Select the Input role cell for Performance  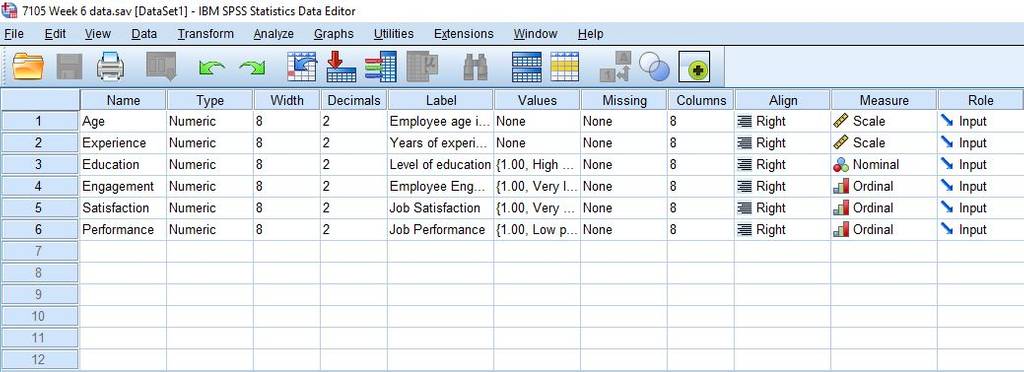click(980, 230)
